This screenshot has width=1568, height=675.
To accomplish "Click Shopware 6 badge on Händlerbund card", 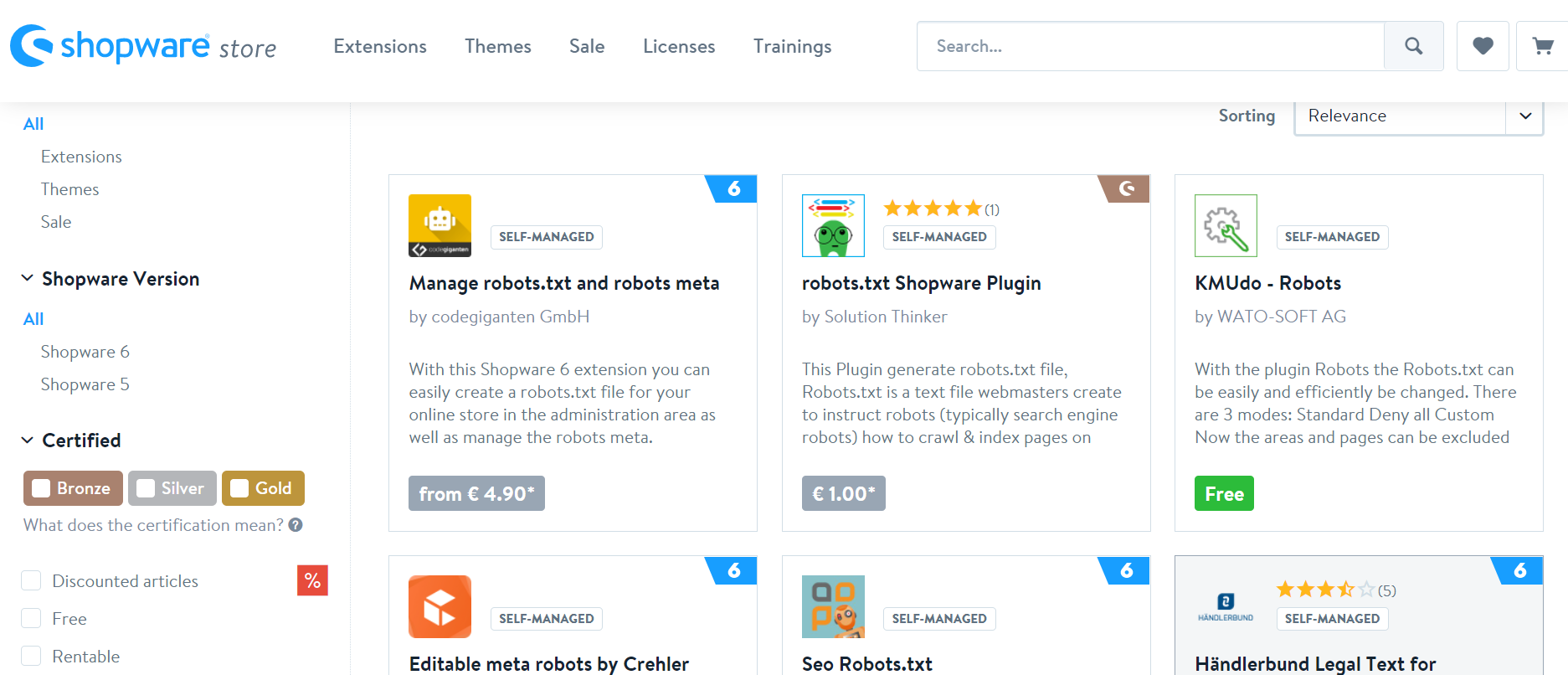I will [x=1519, y=570].
